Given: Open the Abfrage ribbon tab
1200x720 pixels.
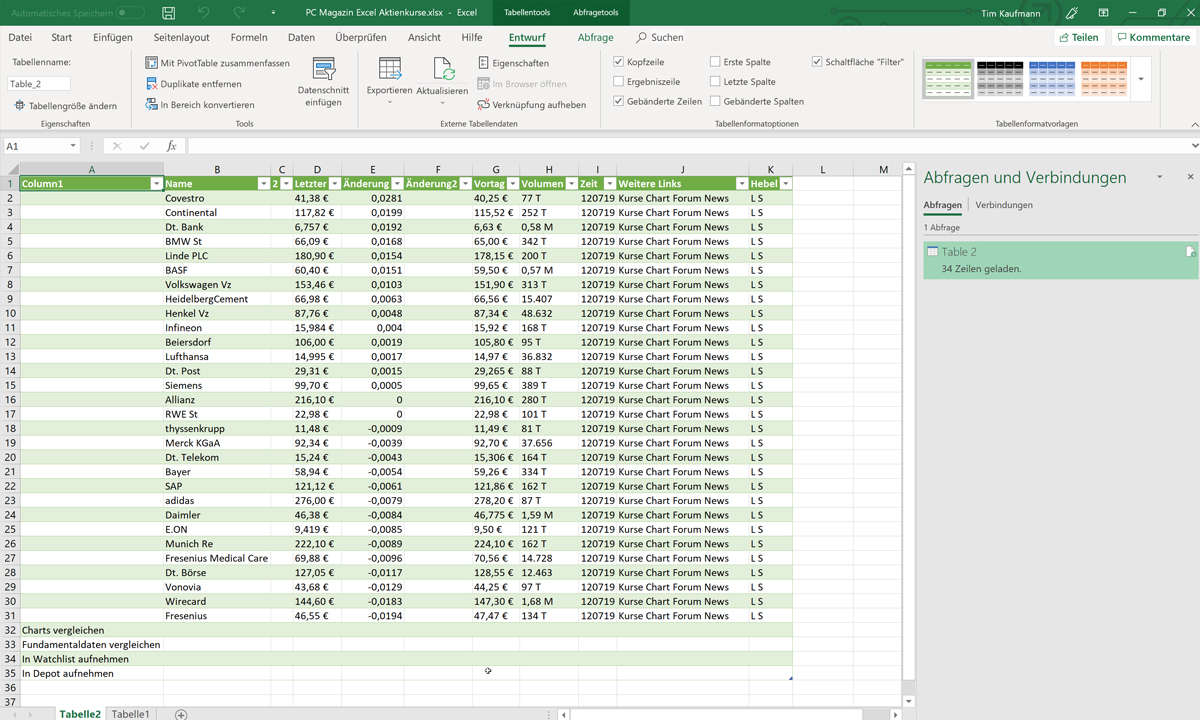Looking at the screenshot, I should coord(596,37).
